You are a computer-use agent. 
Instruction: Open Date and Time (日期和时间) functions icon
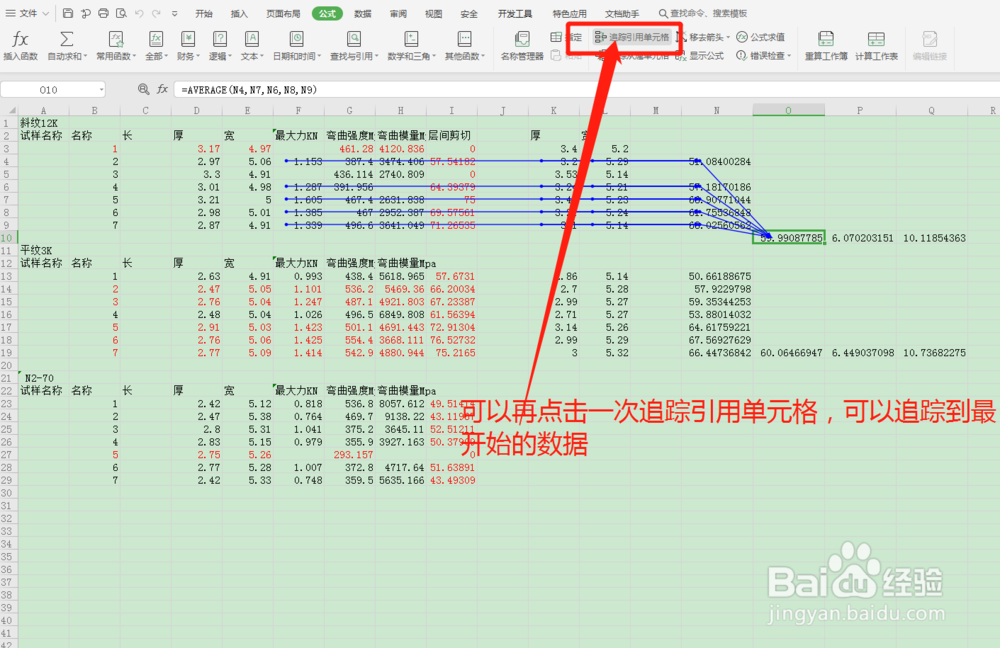297,40
